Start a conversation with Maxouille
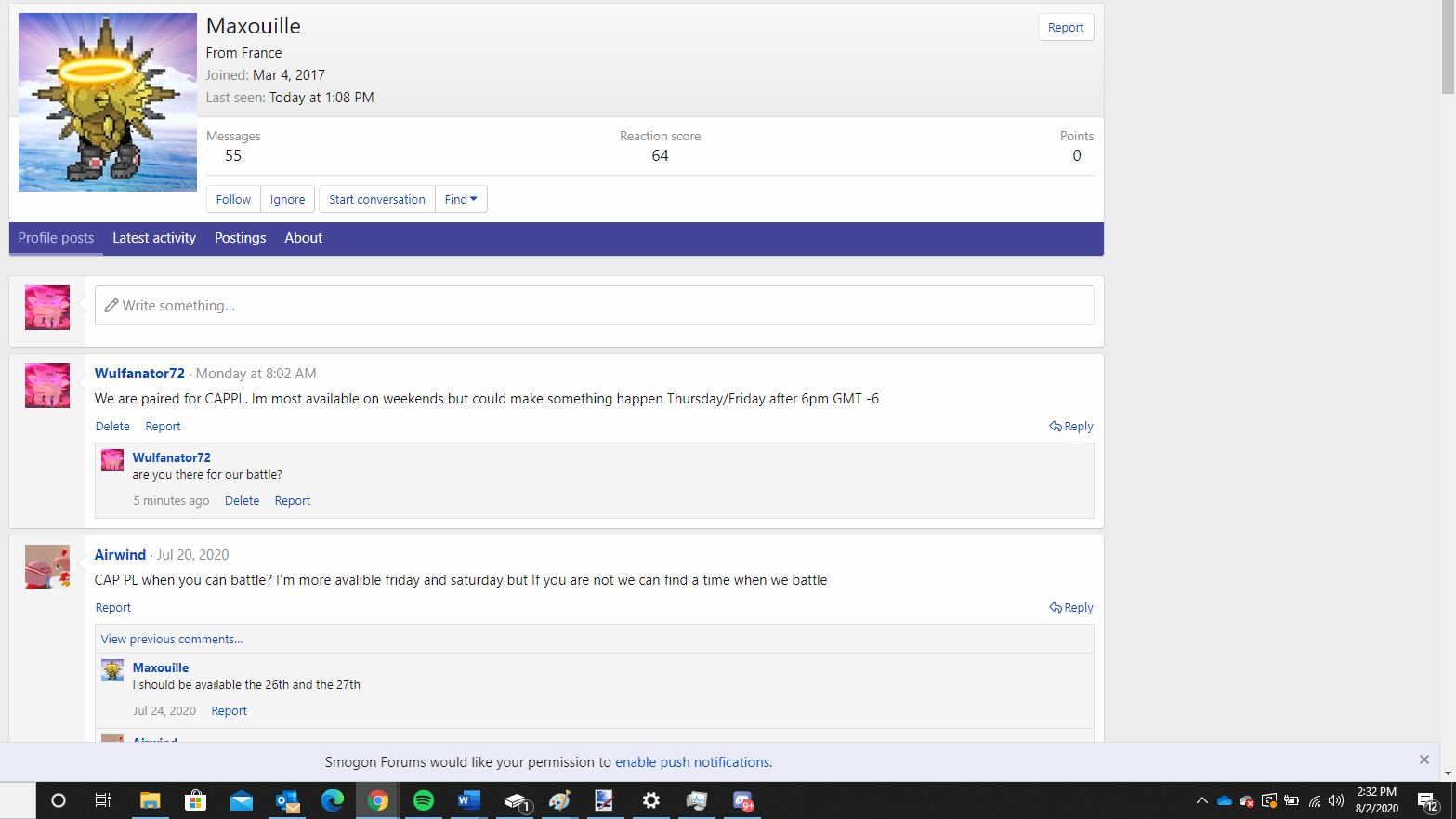 (376, 198)
